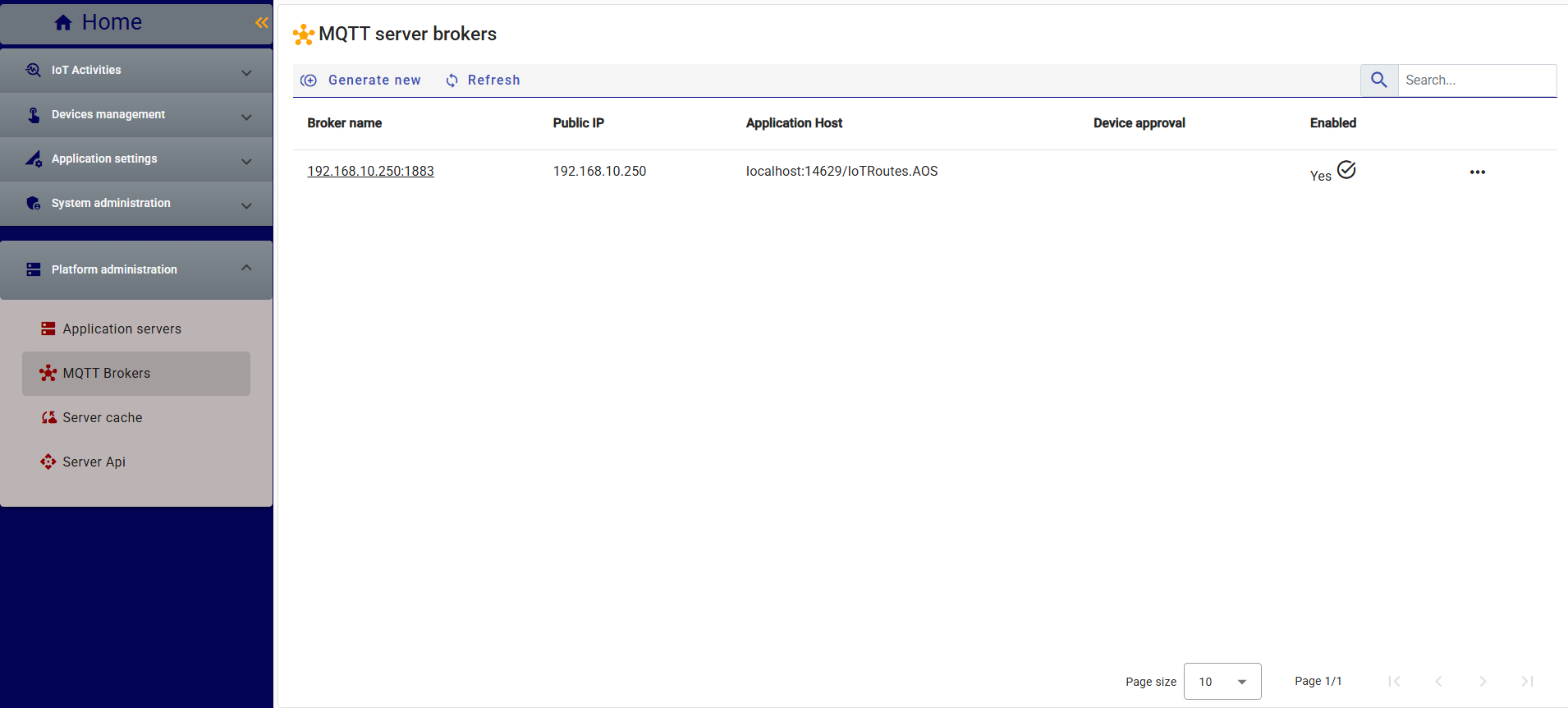Toggle the Enabled check mark for broker
This screenshot has width=1568, height=708.
1346,170
